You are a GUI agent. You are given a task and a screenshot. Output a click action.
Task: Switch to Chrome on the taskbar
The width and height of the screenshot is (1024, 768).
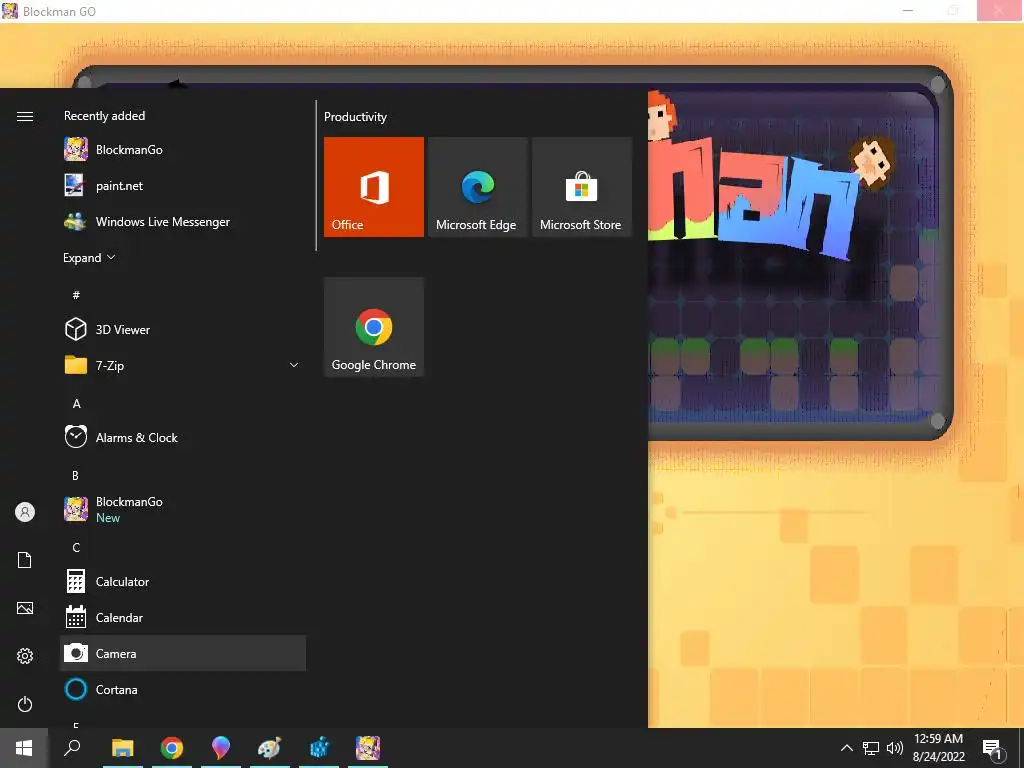172,748
